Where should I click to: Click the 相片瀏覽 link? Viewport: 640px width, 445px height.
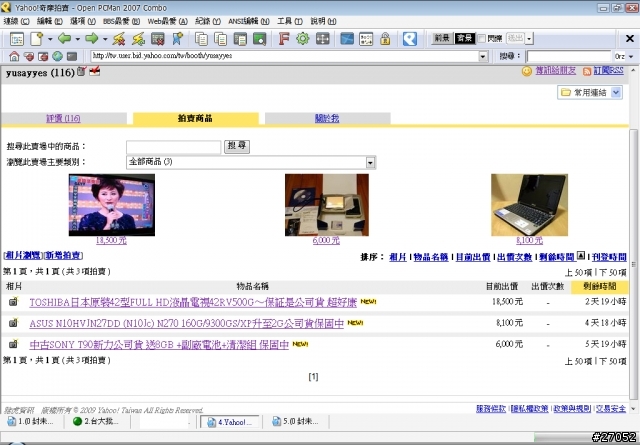click(x=23, y=255)
